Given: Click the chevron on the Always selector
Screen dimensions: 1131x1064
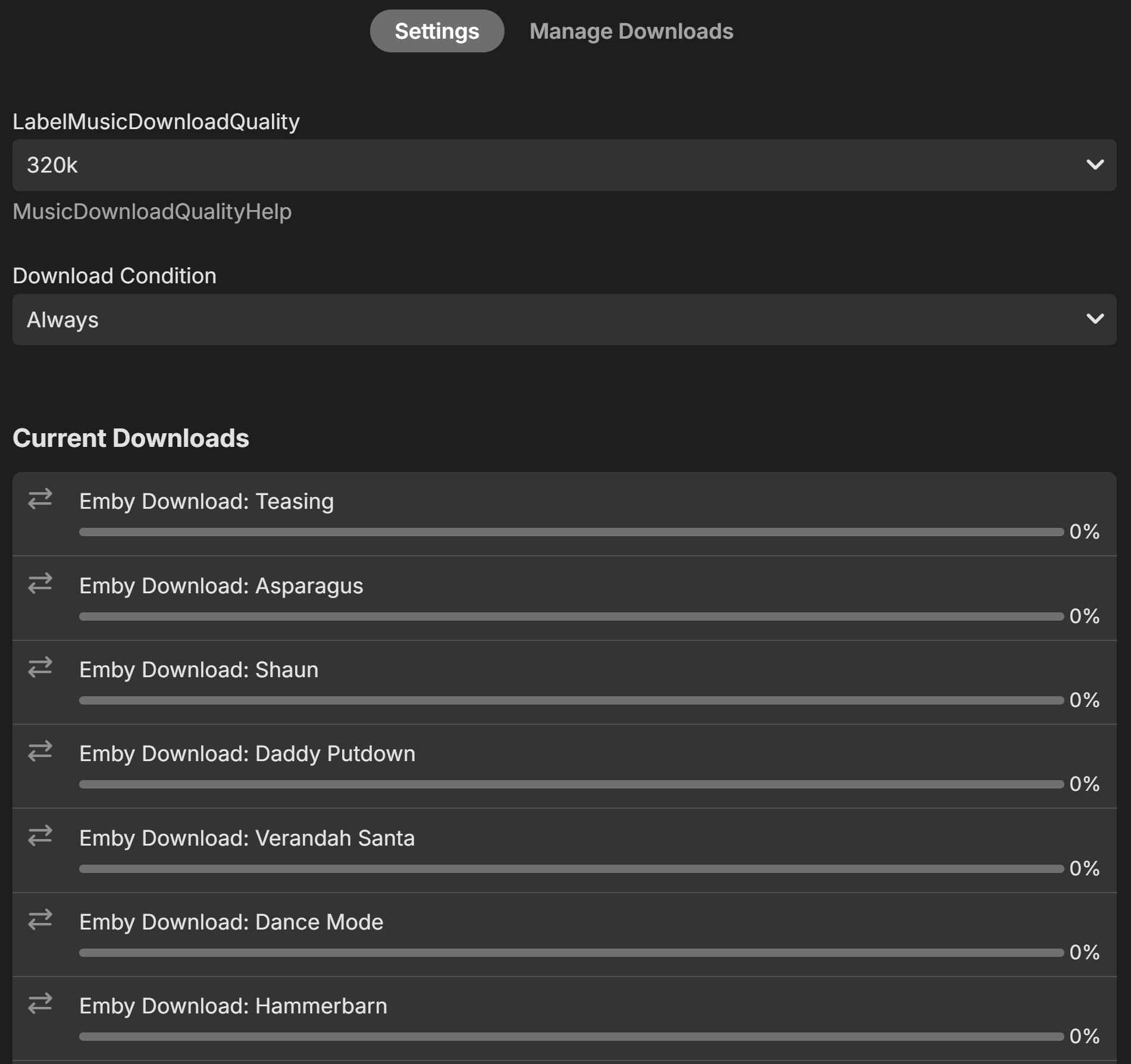Looking at the screenshot, I should tap(1095, 319).
